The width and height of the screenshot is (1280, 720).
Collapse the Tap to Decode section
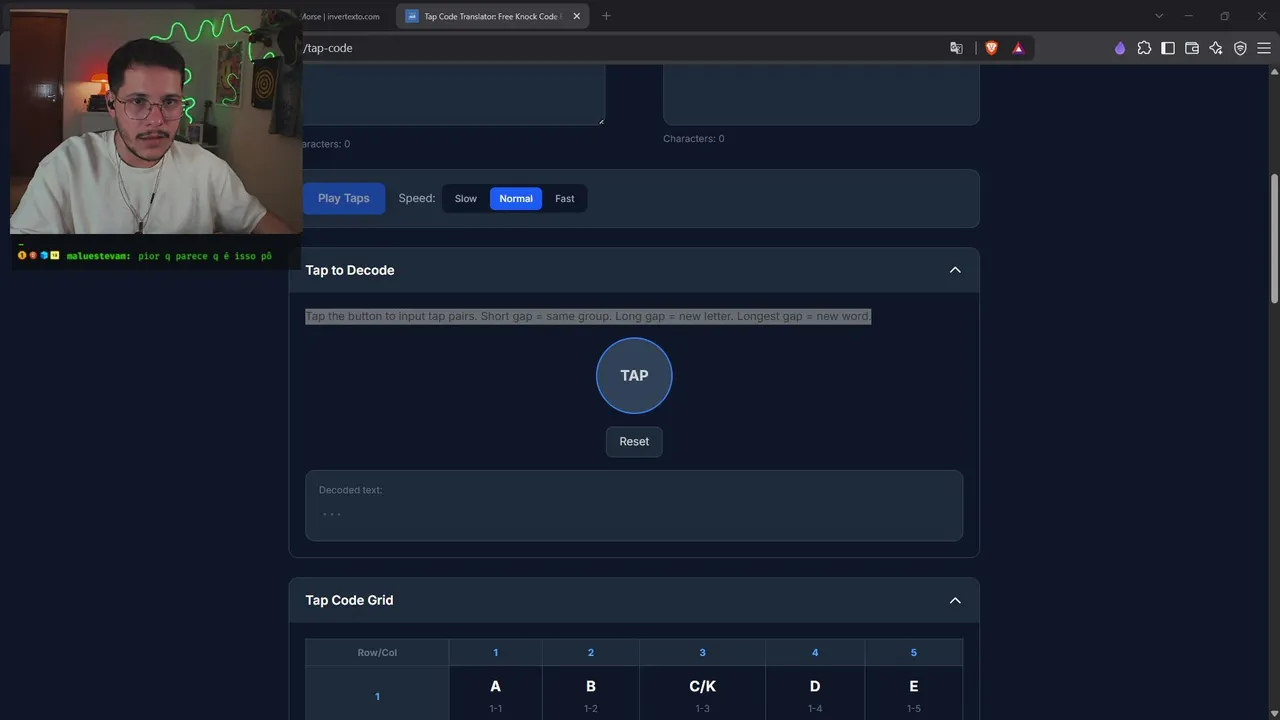coord(955,270)
